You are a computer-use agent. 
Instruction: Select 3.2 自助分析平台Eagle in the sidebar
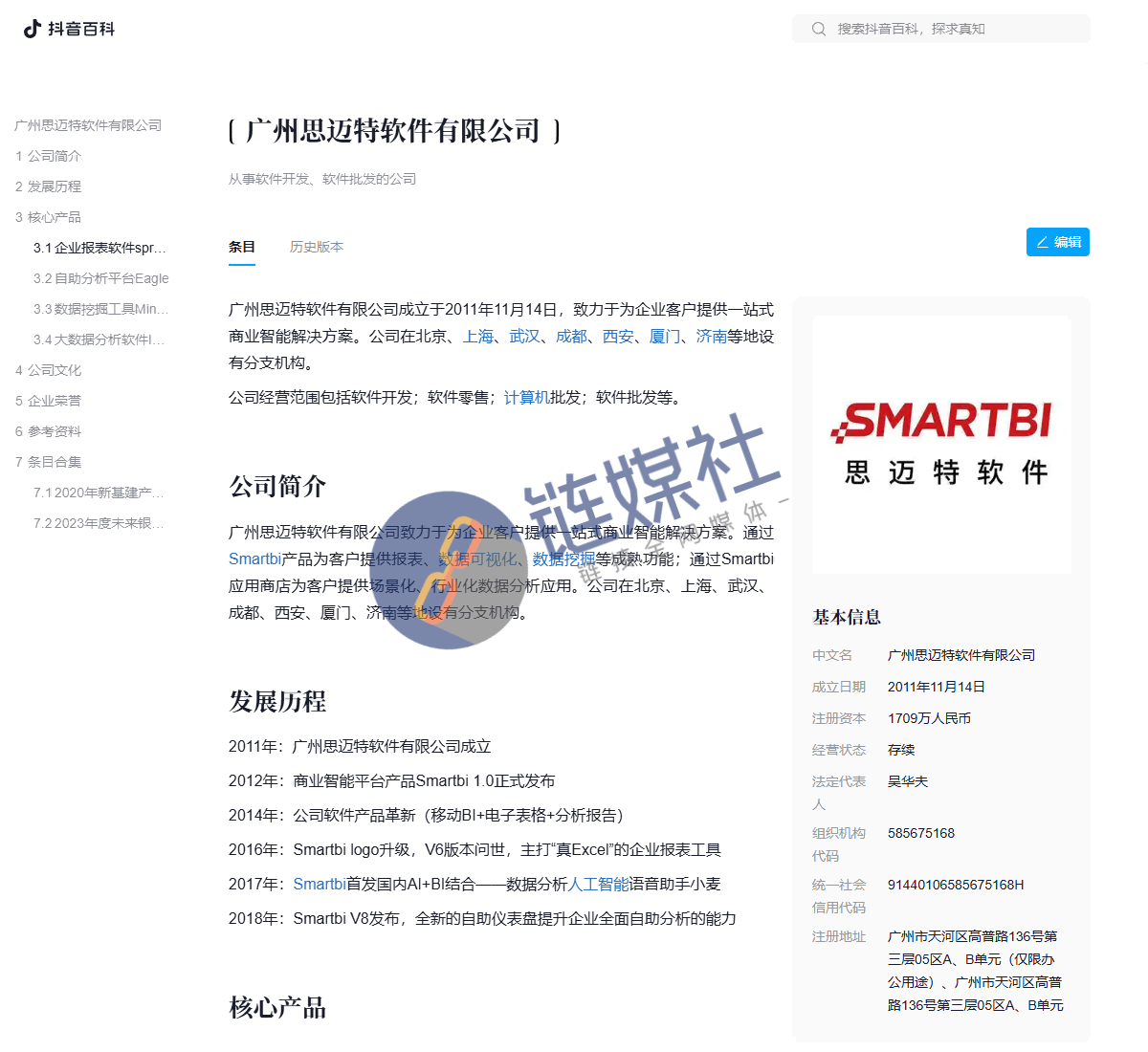pos(99,278)
